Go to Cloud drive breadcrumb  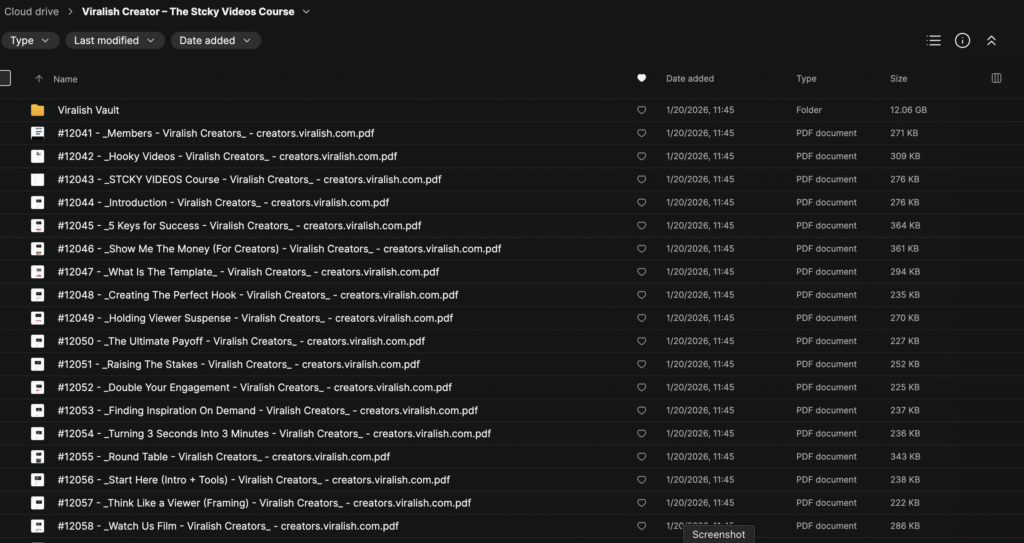pyautogui.click(x=31, y=12)
